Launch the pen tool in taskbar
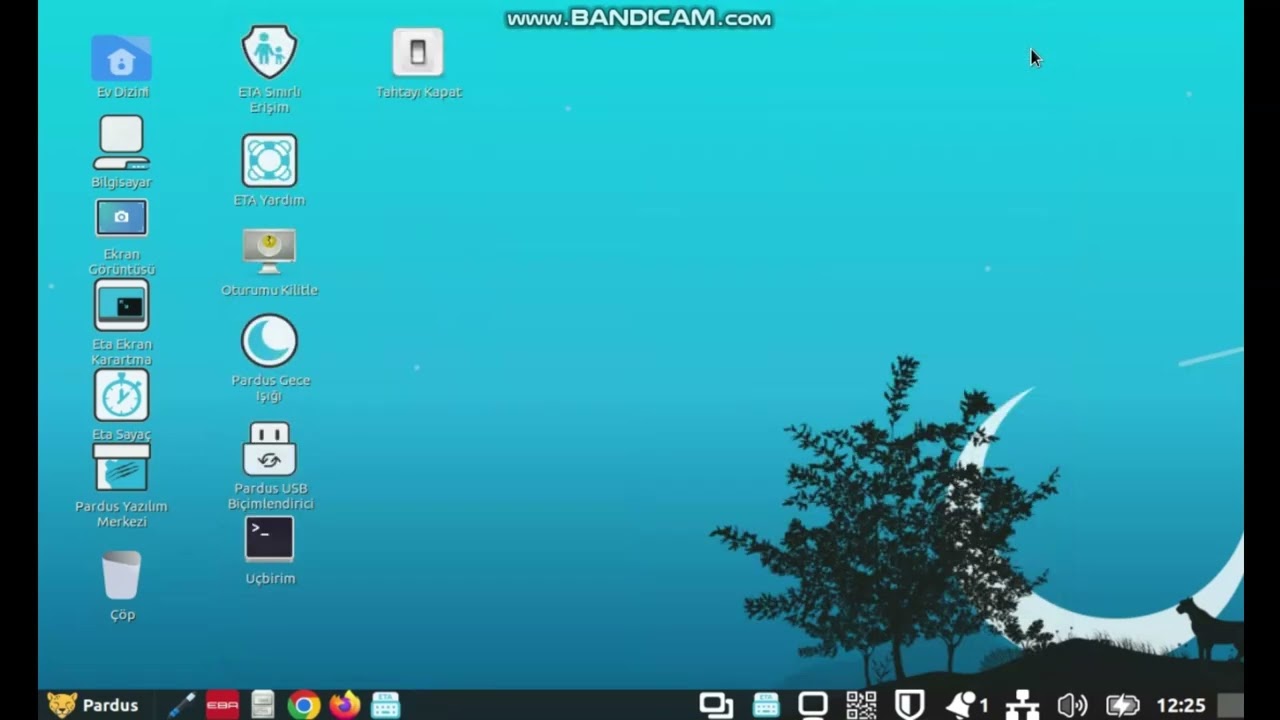The width and height of the screenshot is (1280, 720). 181,705
